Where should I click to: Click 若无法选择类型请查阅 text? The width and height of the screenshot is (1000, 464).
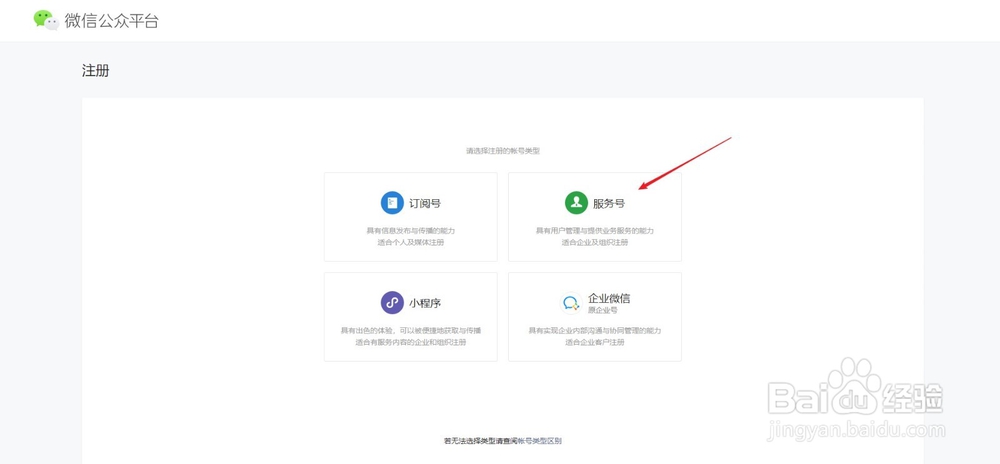click(481, 440)
